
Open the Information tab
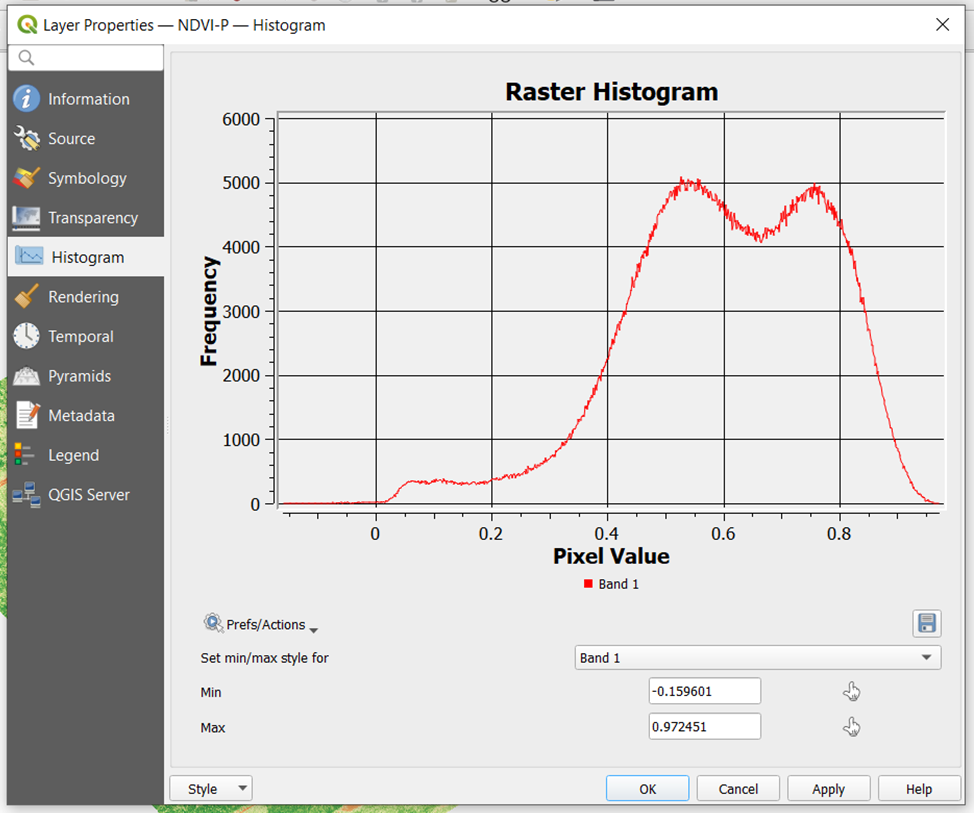(x=86, y=99)
